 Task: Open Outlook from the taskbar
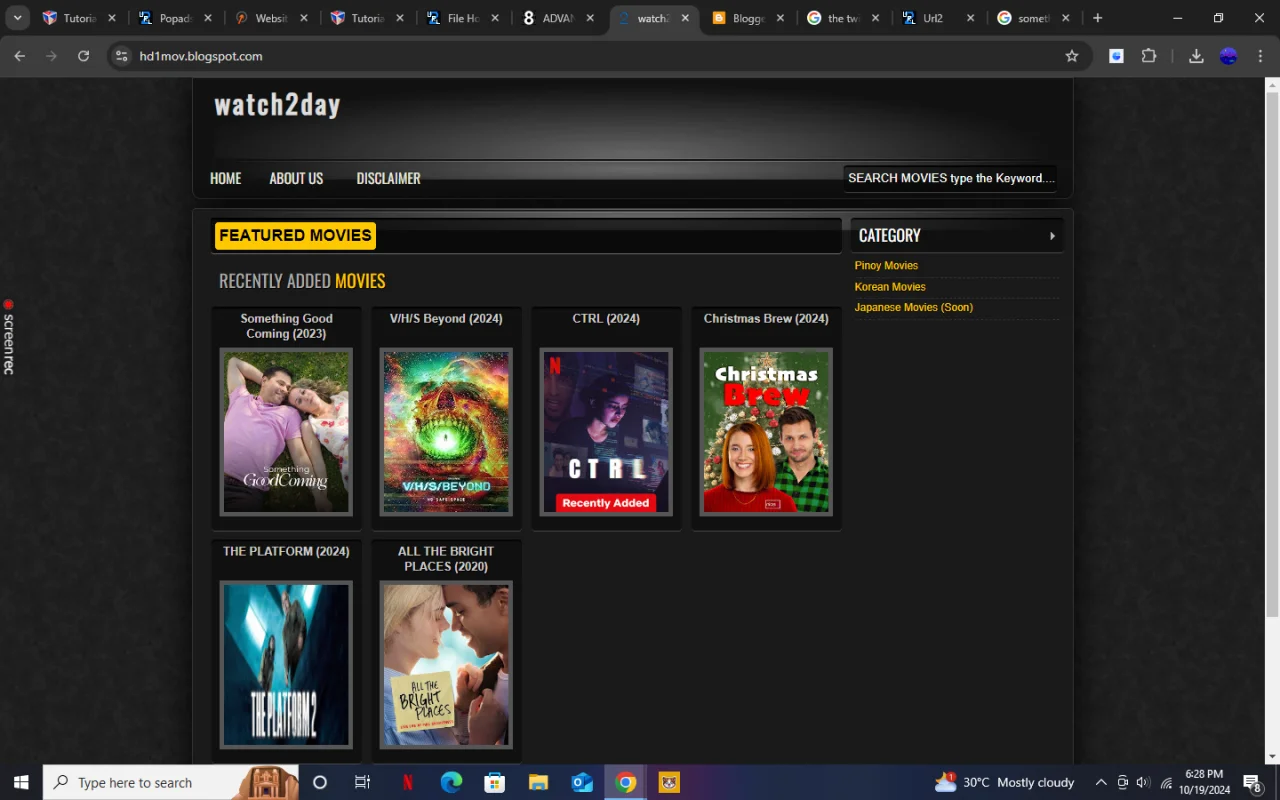coord(582,782)
